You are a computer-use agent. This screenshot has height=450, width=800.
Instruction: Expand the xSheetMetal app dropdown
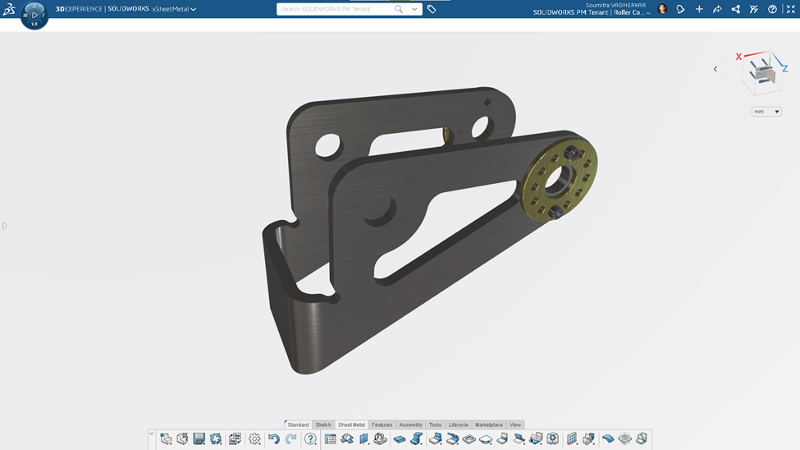193,9
